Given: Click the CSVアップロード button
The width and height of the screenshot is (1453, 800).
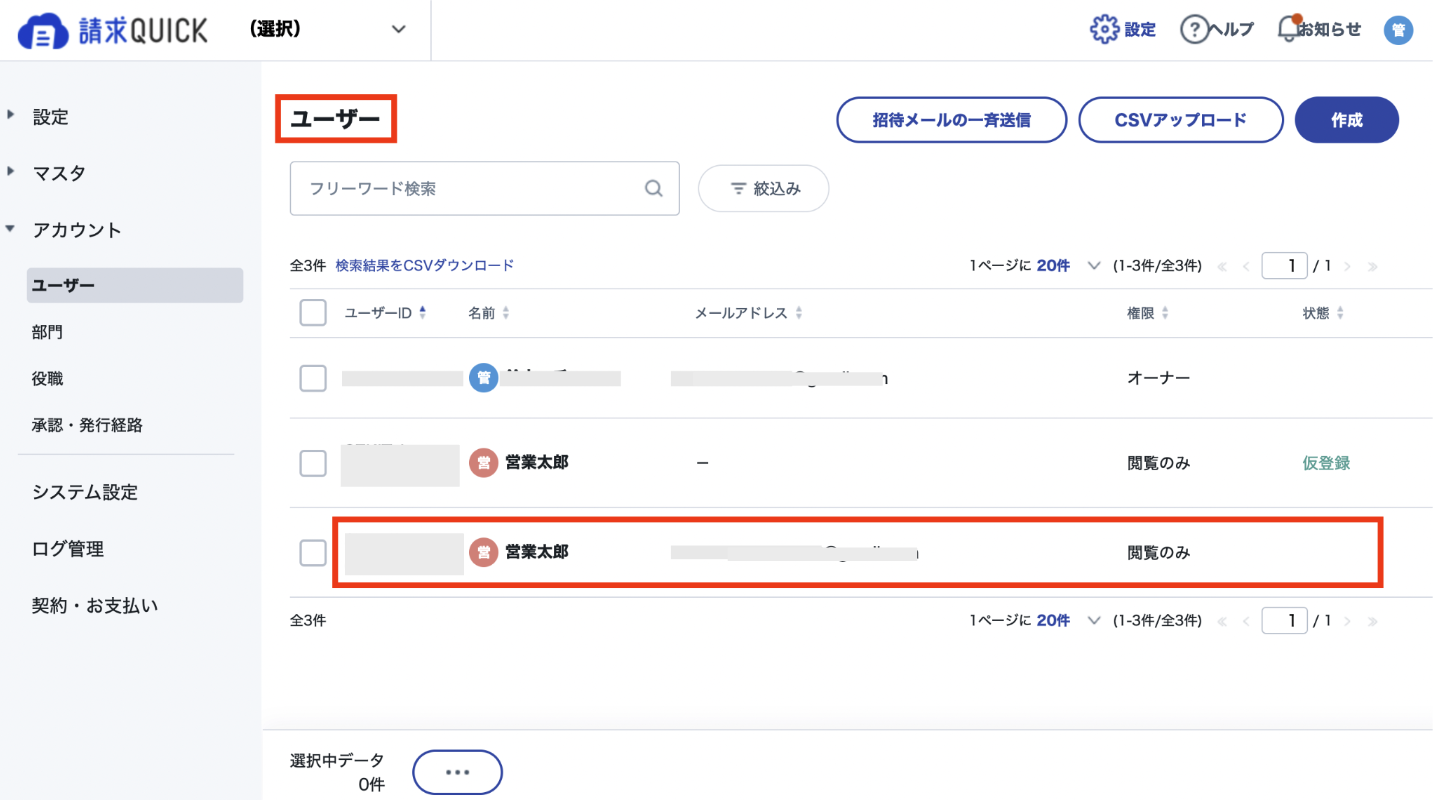Looking at the screenshot, I should pos(1181,120).
